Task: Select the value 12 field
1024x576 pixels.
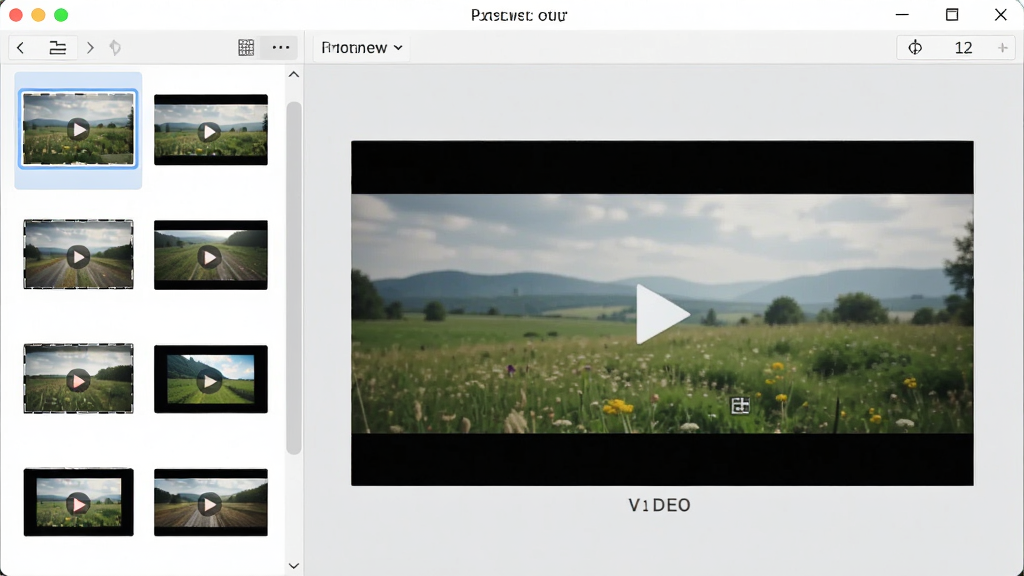Action: coord(963,48)
